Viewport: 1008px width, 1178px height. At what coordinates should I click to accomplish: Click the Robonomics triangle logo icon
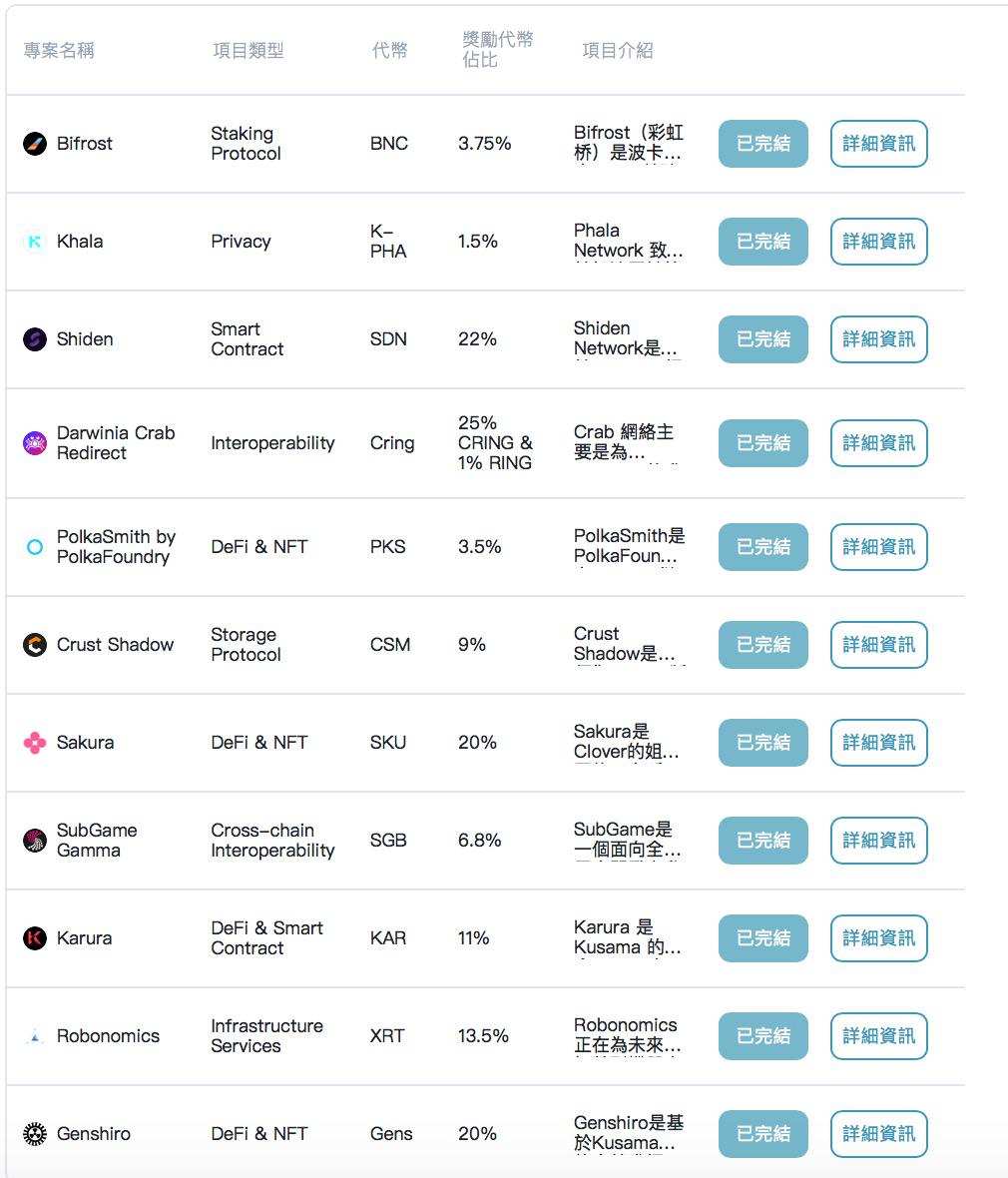pos(35,1036)
